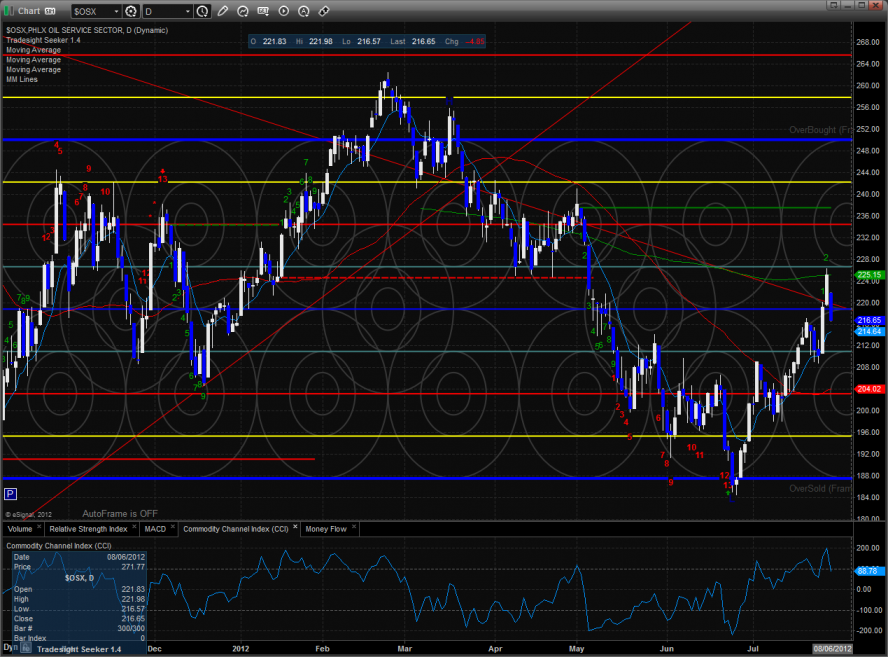Click the 225.15 green price marker
888x657 pixels.
click(x=868, y=275)
